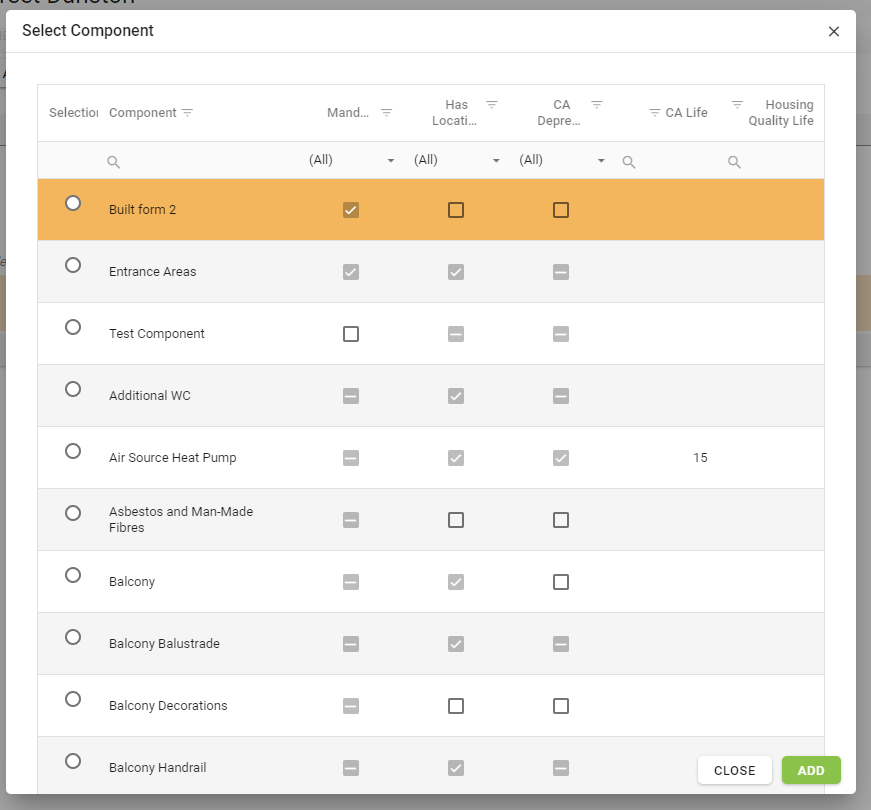Click the Component search input field
This screenshot has height=810, width=871.
click(x=200, y=161)
